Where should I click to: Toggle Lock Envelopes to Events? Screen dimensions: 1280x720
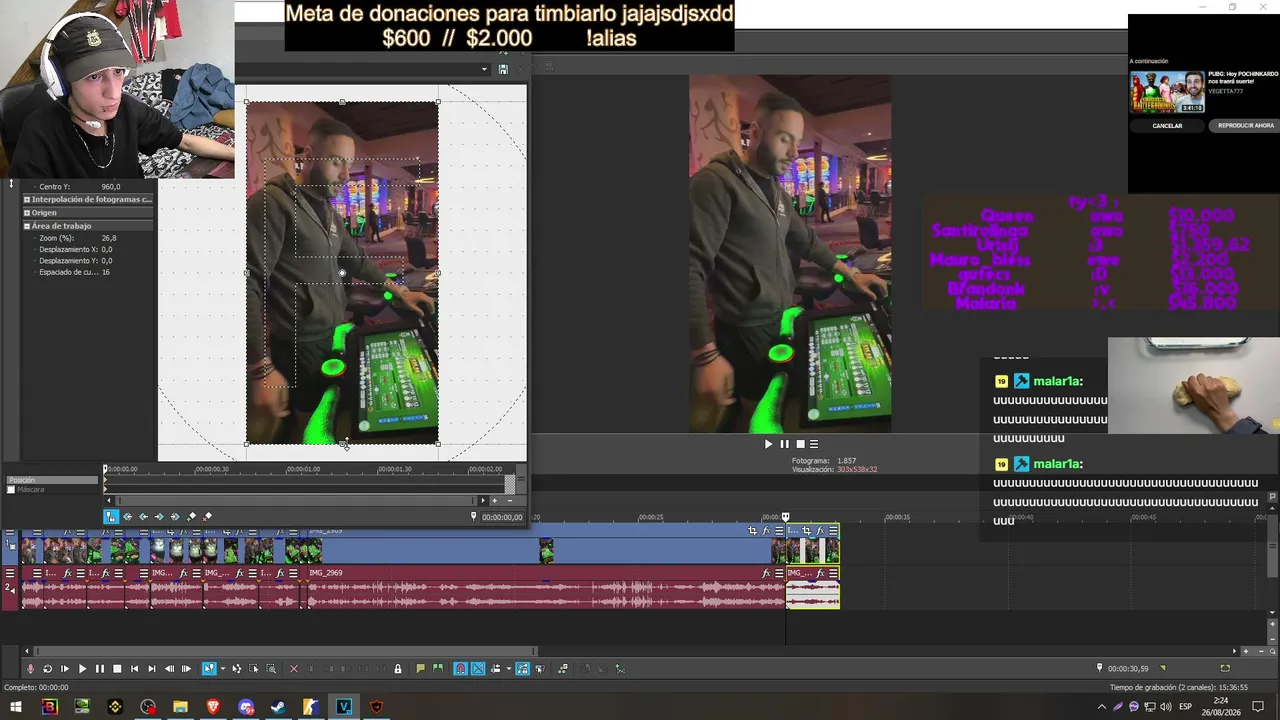pyautogui.click(x=522, y=669)
